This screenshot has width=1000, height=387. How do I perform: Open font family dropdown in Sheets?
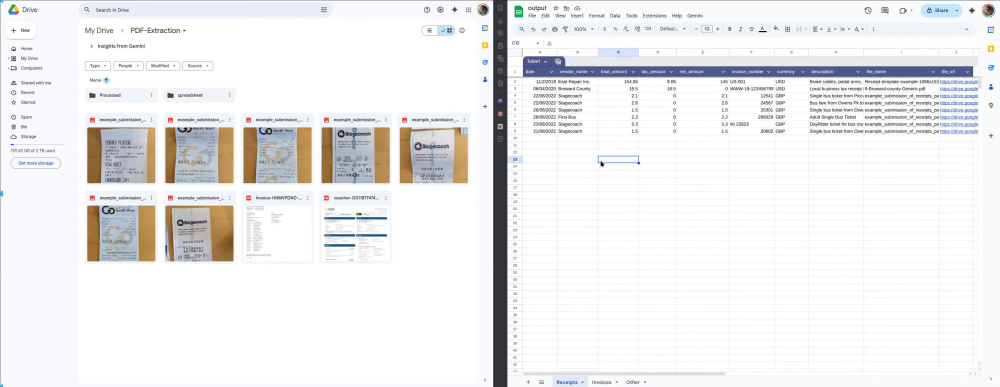click(673, 29)
